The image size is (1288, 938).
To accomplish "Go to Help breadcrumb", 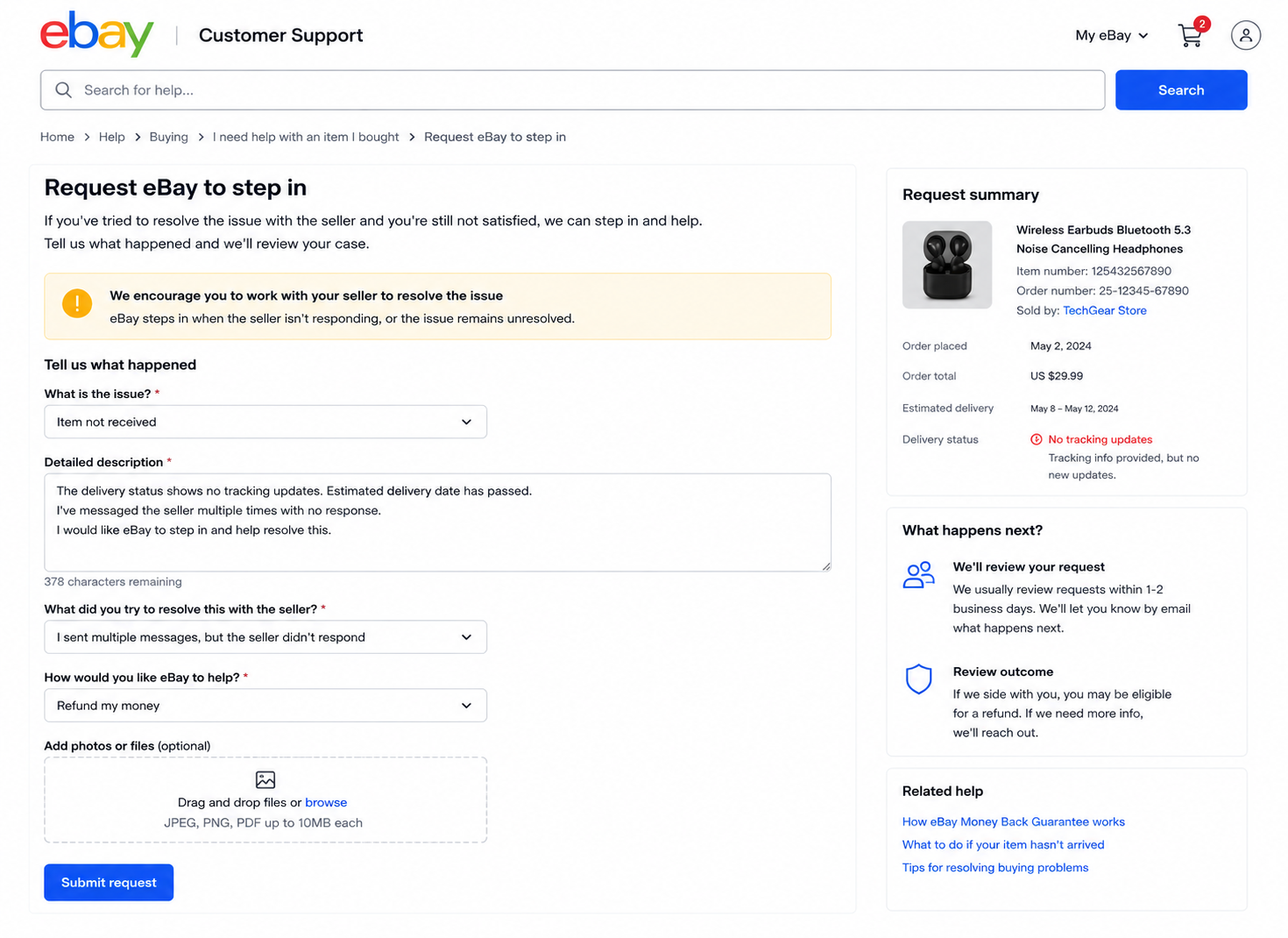I will tap(111, 137).
